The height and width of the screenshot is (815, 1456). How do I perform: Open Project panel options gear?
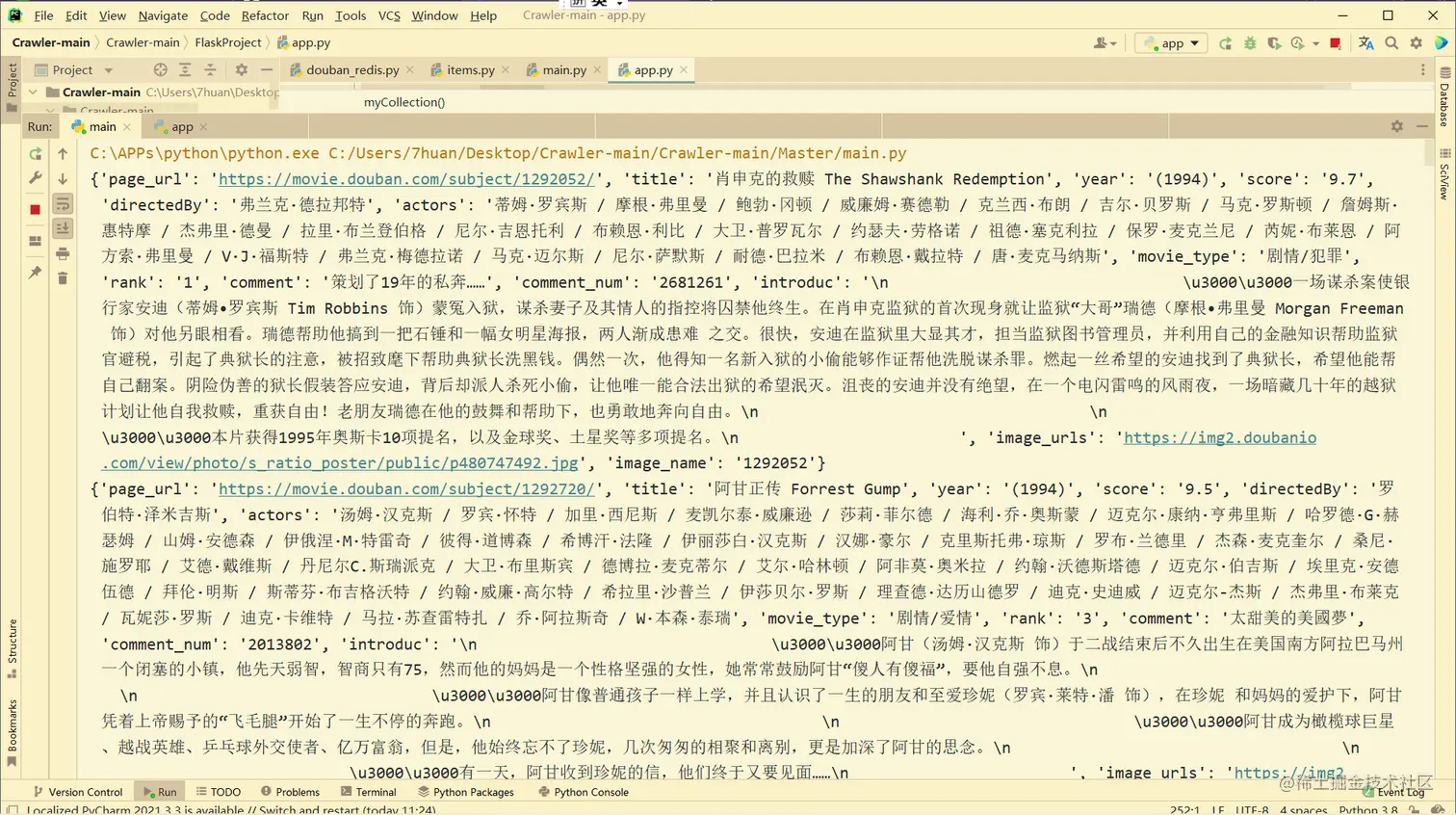coord(242,69)
